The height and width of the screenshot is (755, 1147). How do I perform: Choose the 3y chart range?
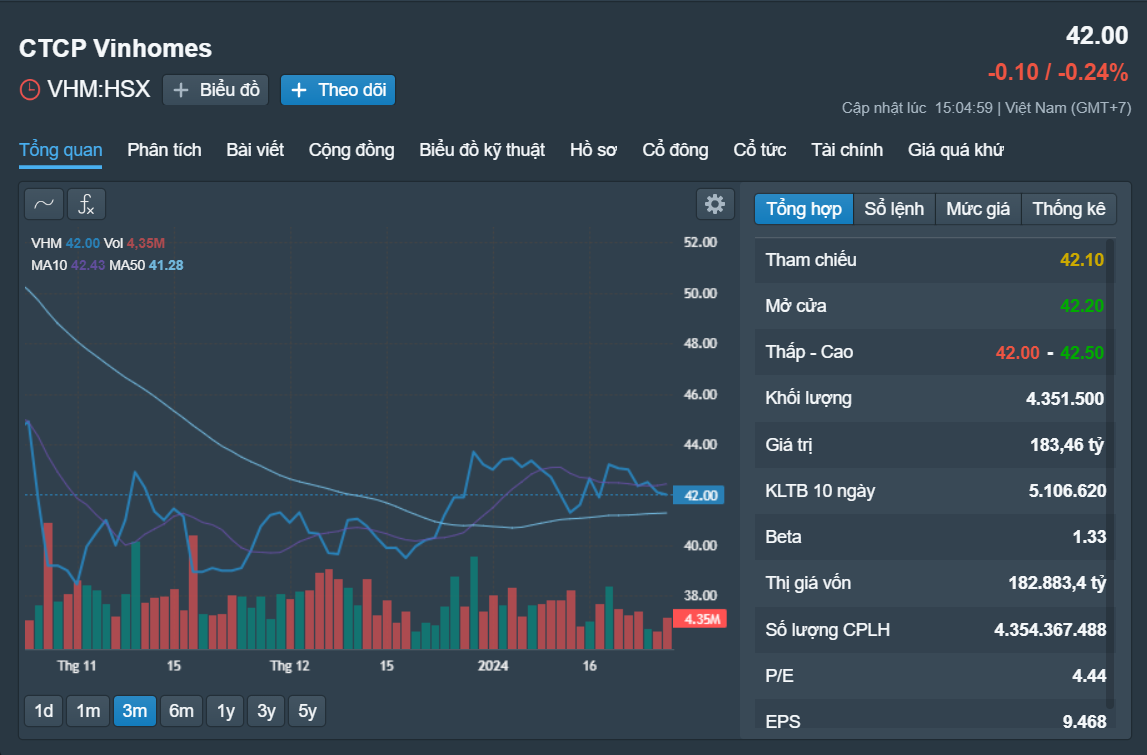(x=266, y=711)
